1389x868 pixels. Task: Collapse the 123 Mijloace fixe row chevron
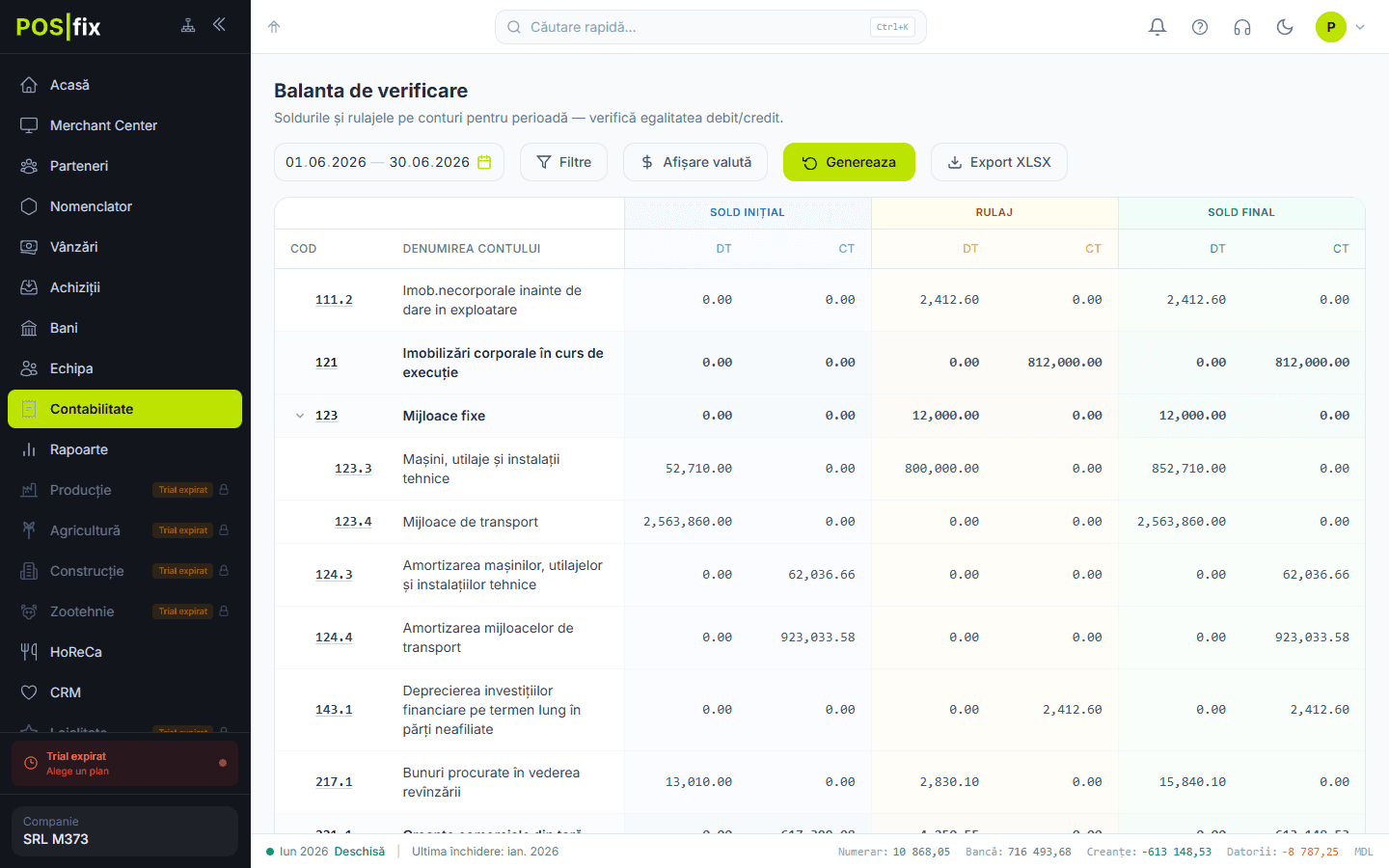click(x=300, y=416)
